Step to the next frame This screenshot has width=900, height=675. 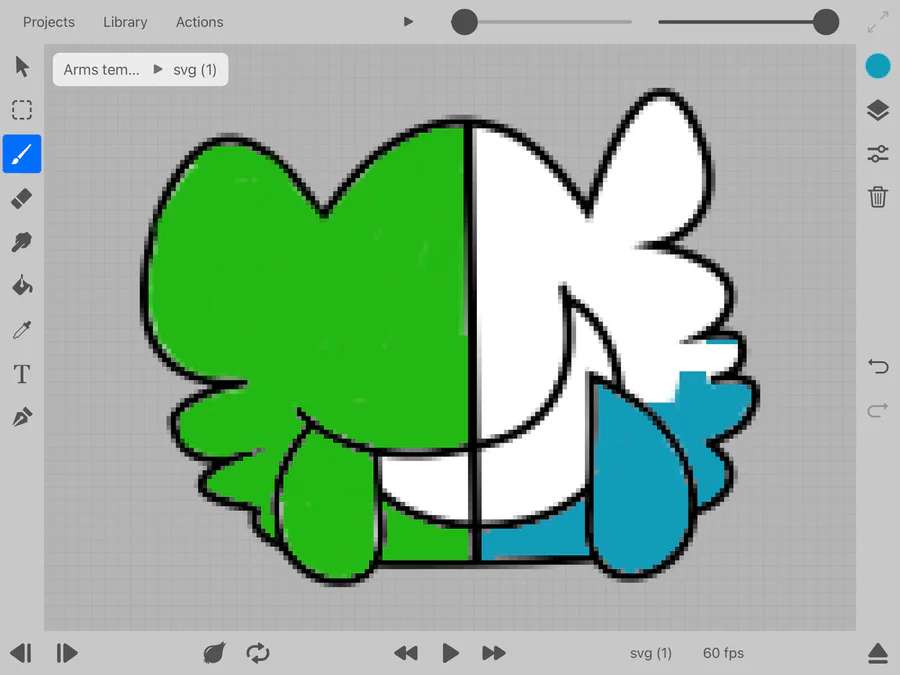coord(67,653)
